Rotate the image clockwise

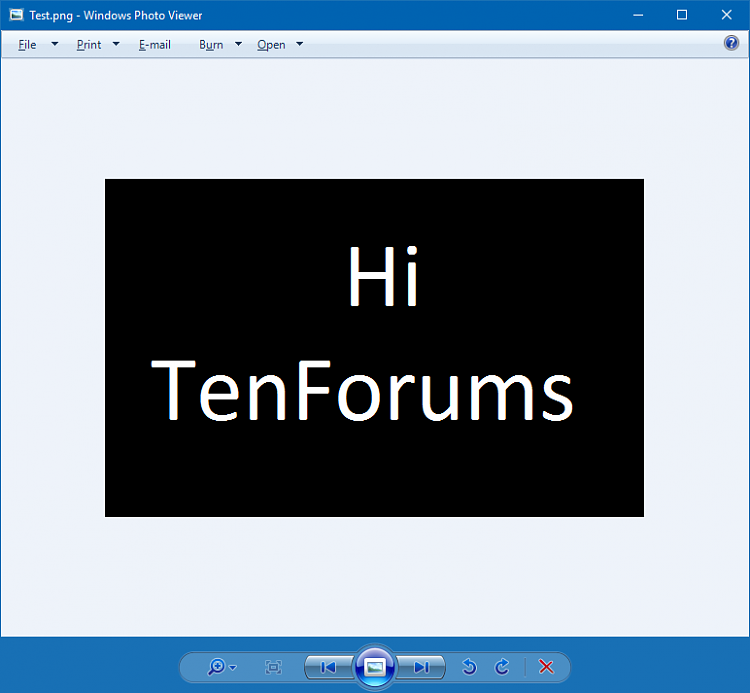tap(502, 667)
